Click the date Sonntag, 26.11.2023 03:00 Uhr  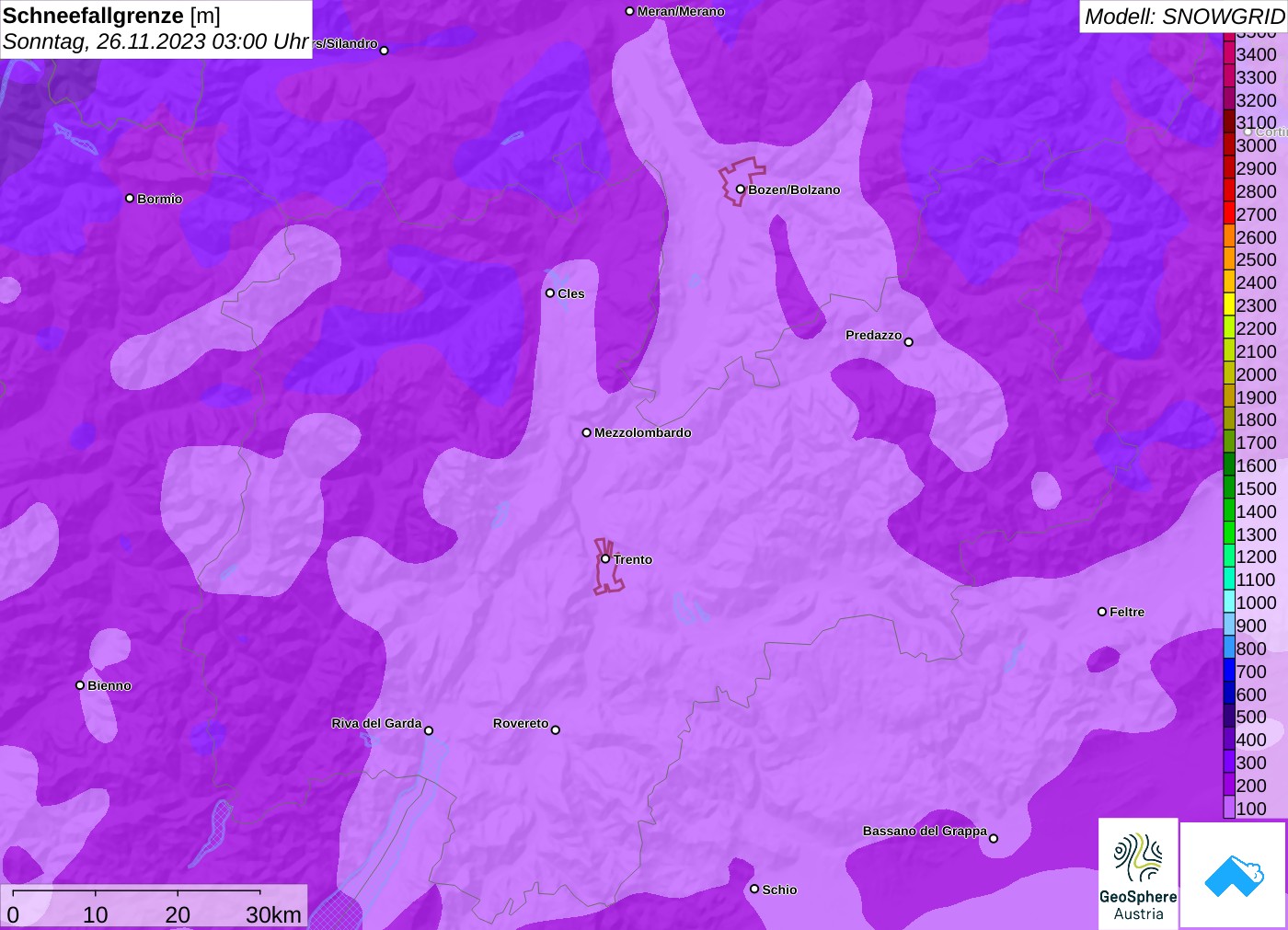point(155,41)
